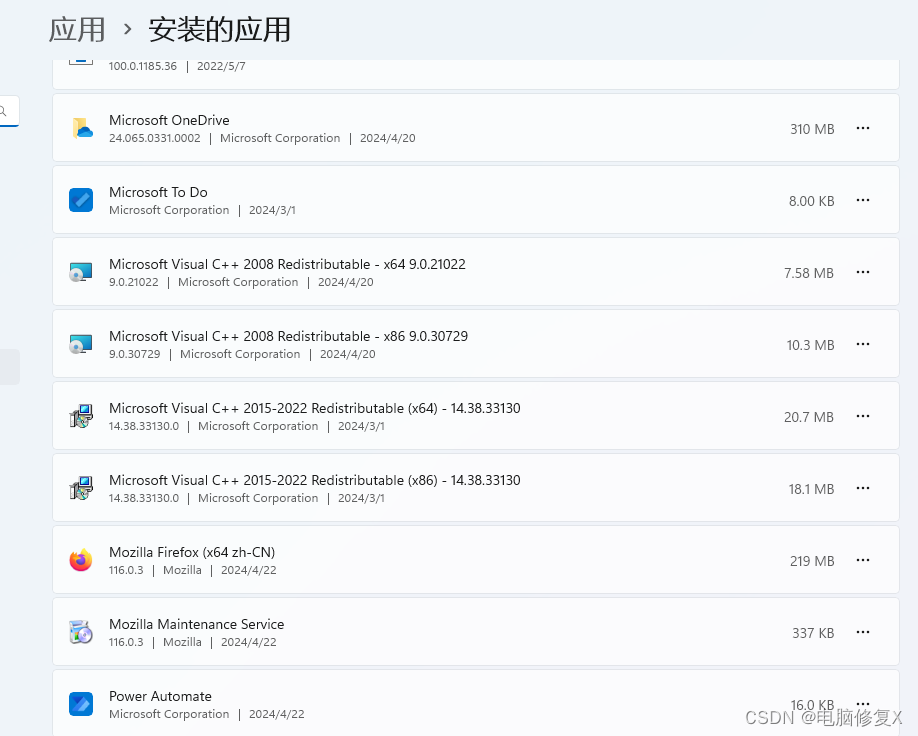Click the Visual C++ 2008 x64 icon
The image size is (918, 736).
click(x=81, y=272)
